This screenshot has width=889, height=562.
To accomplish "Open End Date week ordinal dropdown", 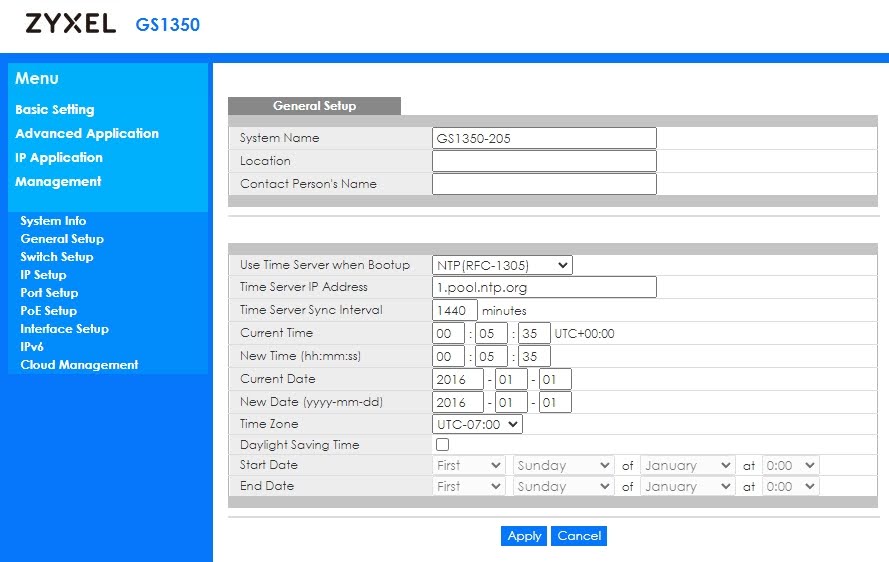I will [x=468, y=487].
